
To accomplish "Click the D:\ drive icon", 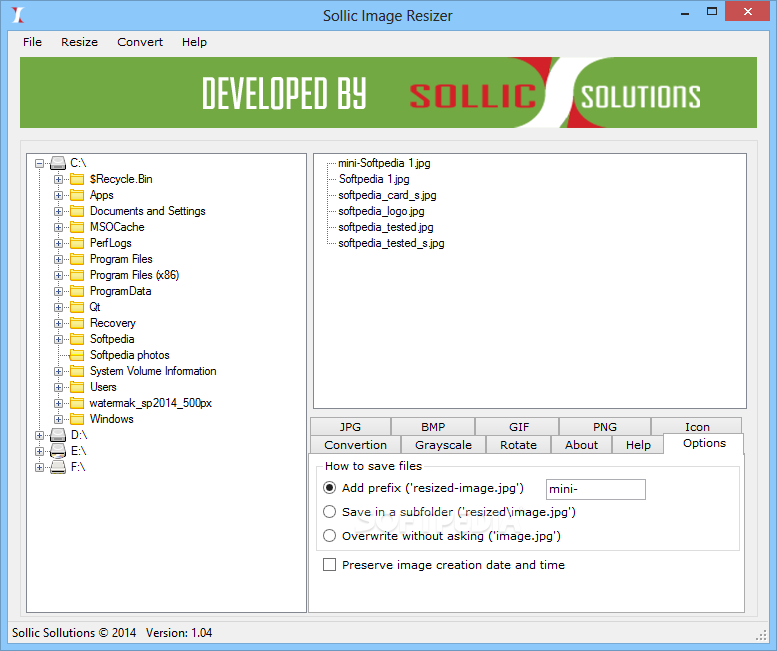I will tap(58, 435).
